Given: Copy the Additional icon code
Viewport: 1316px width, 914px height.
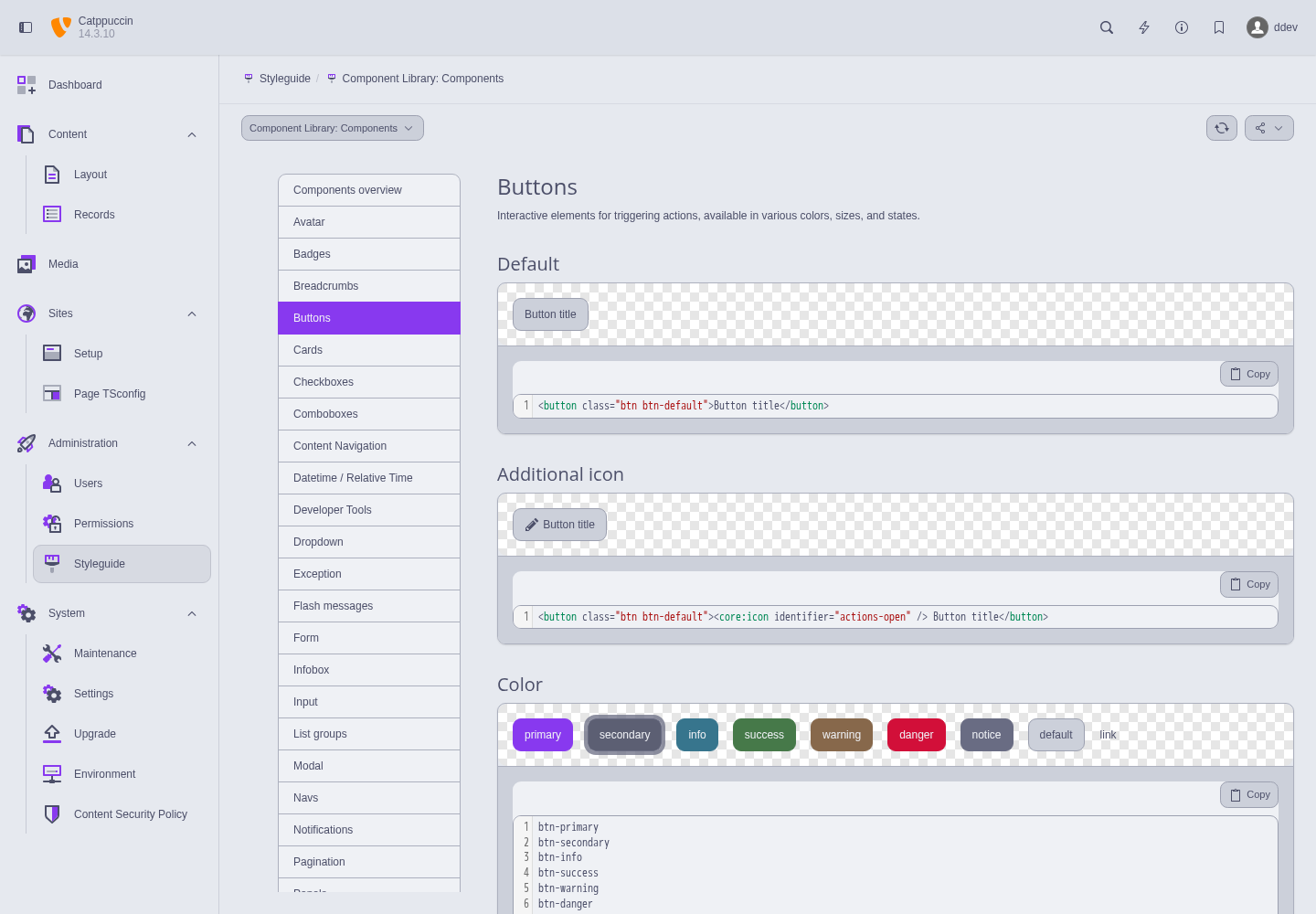Looking at the screenshot, I should pyautogui.click(x=1249, y=584).
